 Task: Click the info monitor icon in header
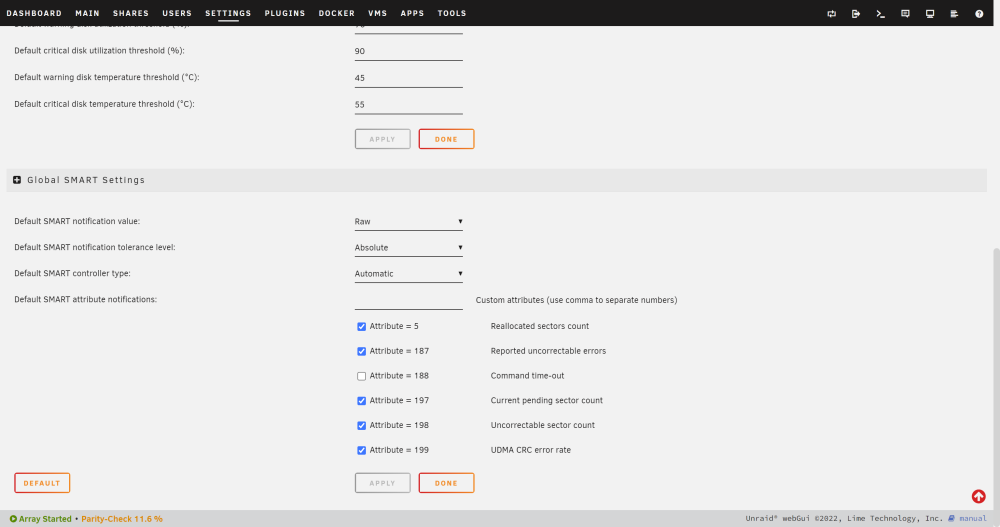click(930, 13)
